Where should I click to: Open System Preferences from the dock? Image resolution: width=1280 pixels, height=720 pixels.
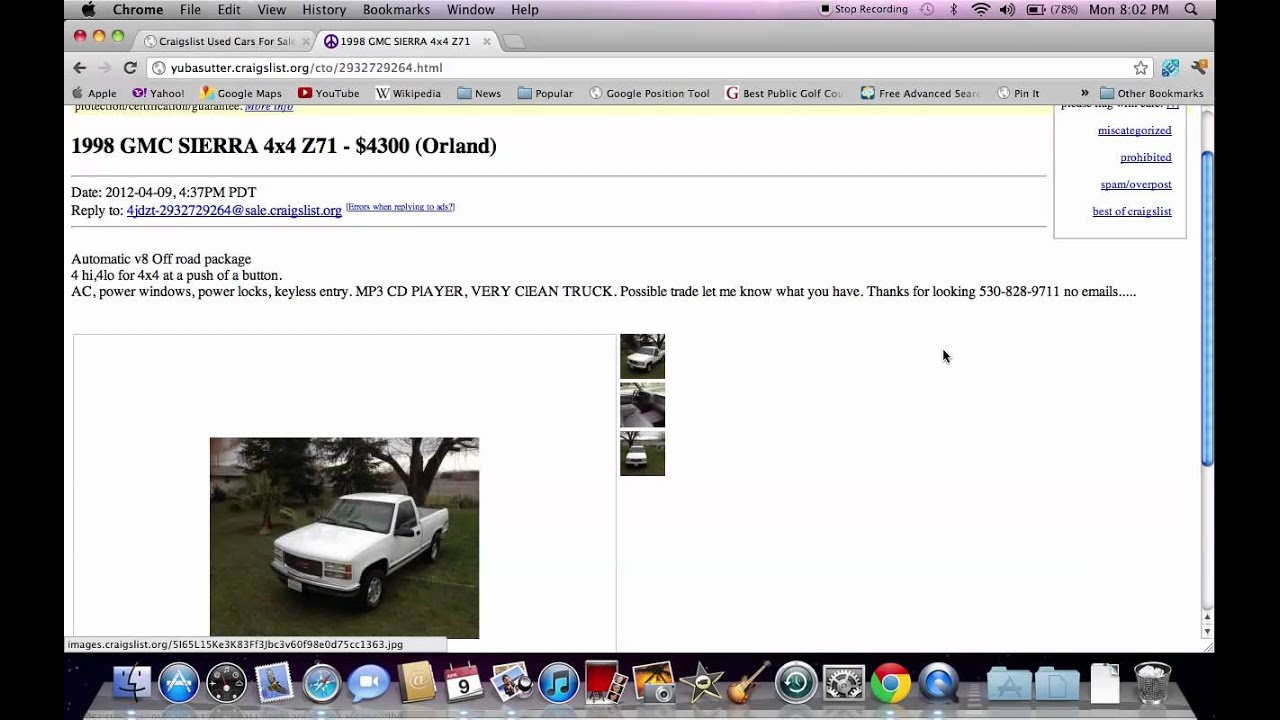pos(843,683)
